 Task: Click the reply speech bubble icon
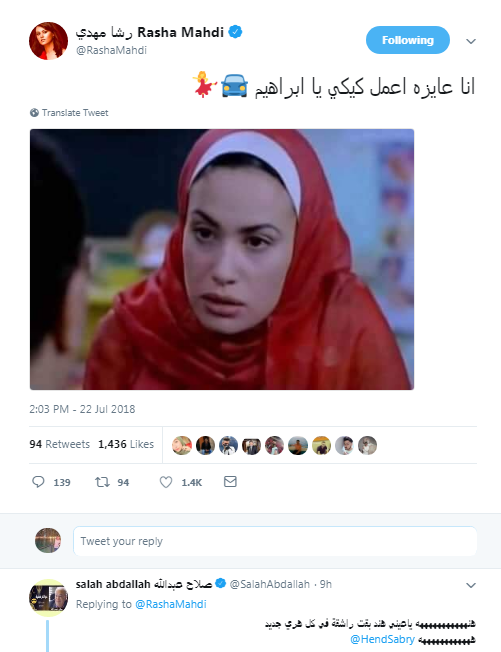click(38, 482)
